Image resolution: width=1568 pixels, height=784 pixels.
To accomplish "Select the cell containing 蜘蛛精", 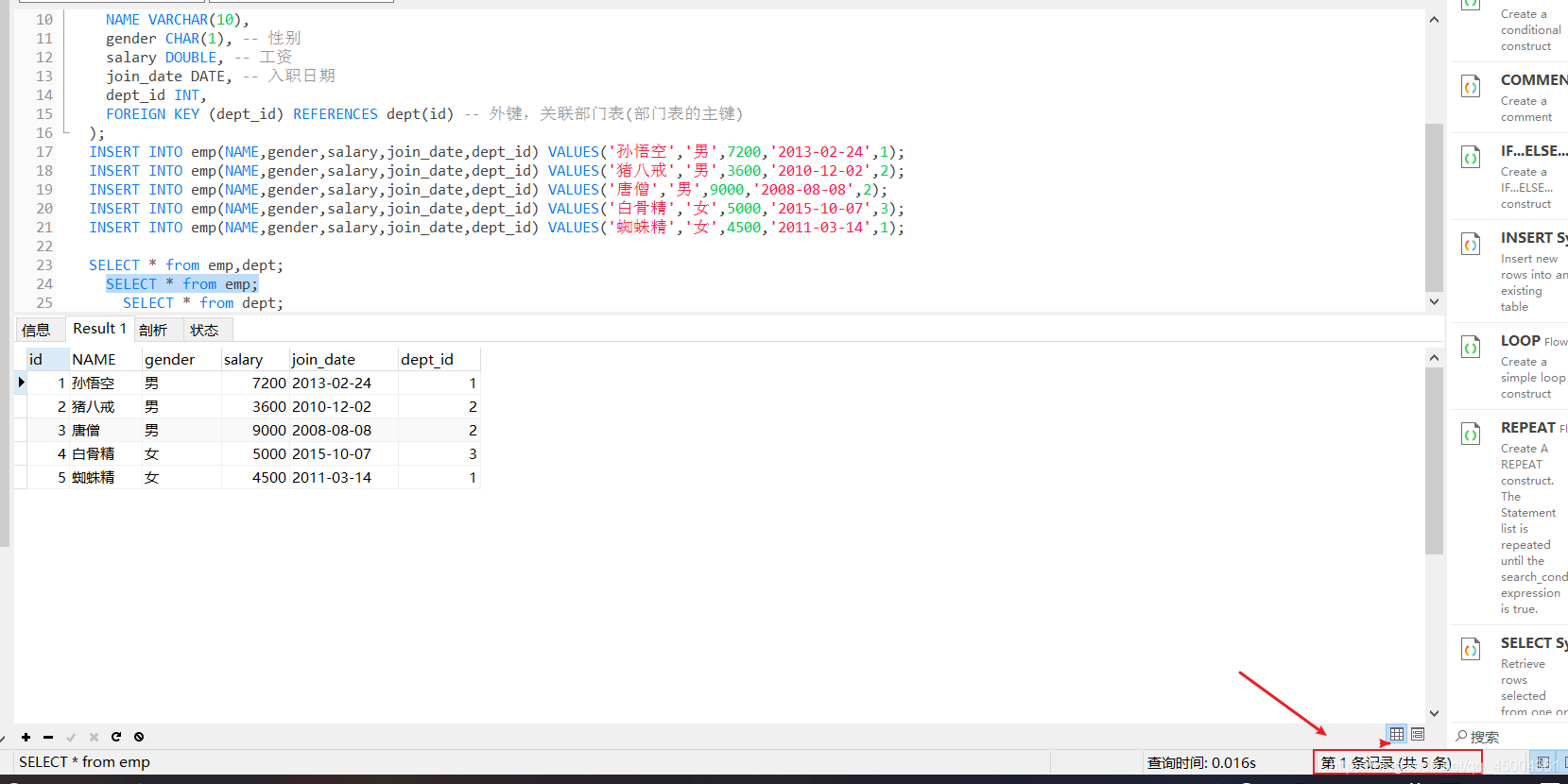I will click(x=105, y=477).
